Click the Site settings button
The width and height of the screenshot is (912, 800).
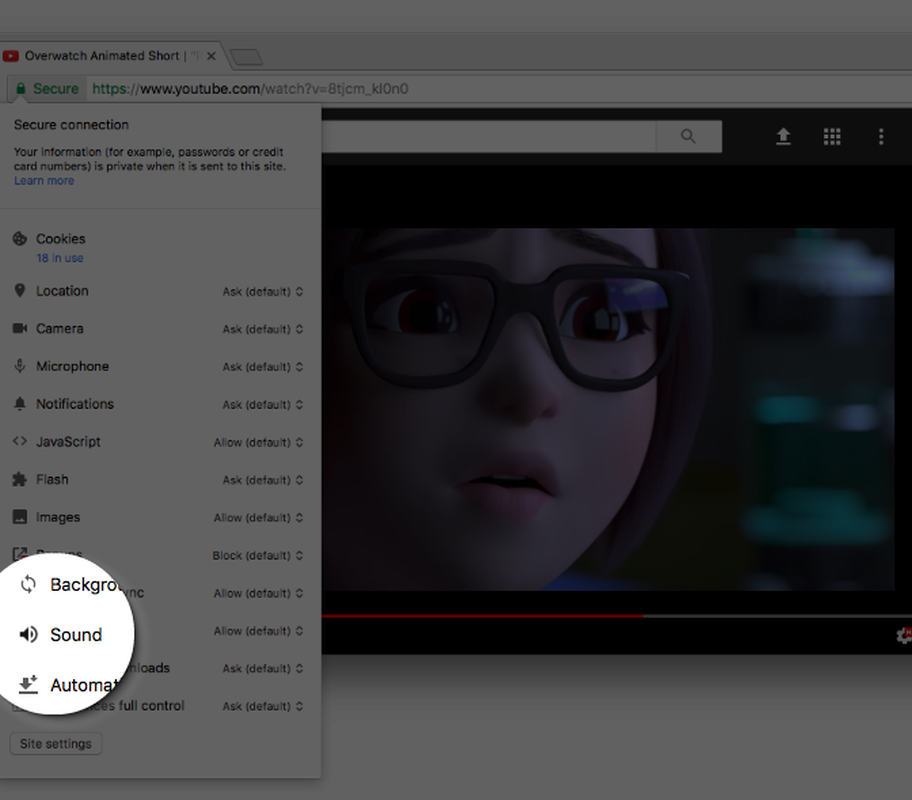[x=55, y=744]
